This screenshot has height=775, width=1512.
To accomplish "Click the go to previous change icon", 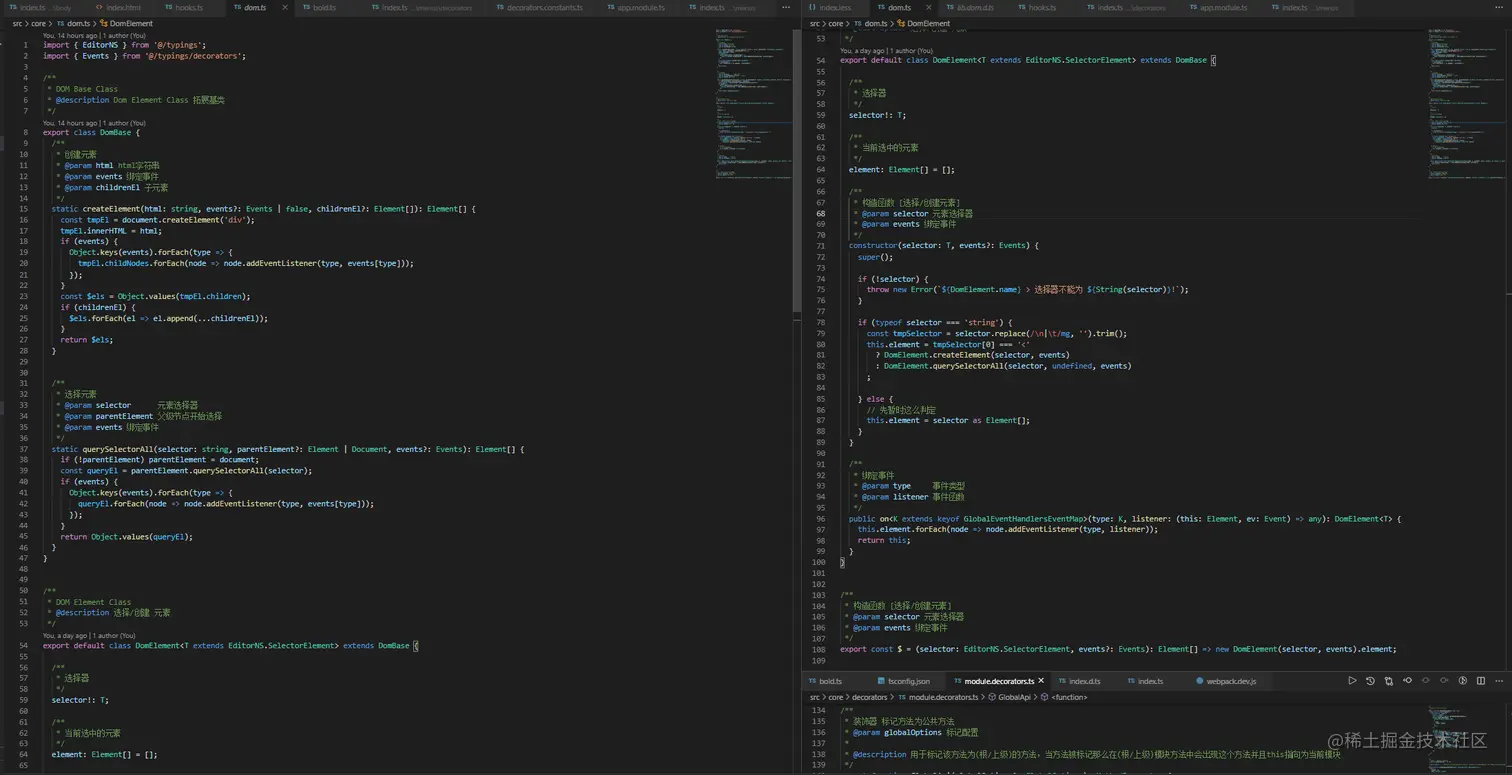I will click(1407, 681).
